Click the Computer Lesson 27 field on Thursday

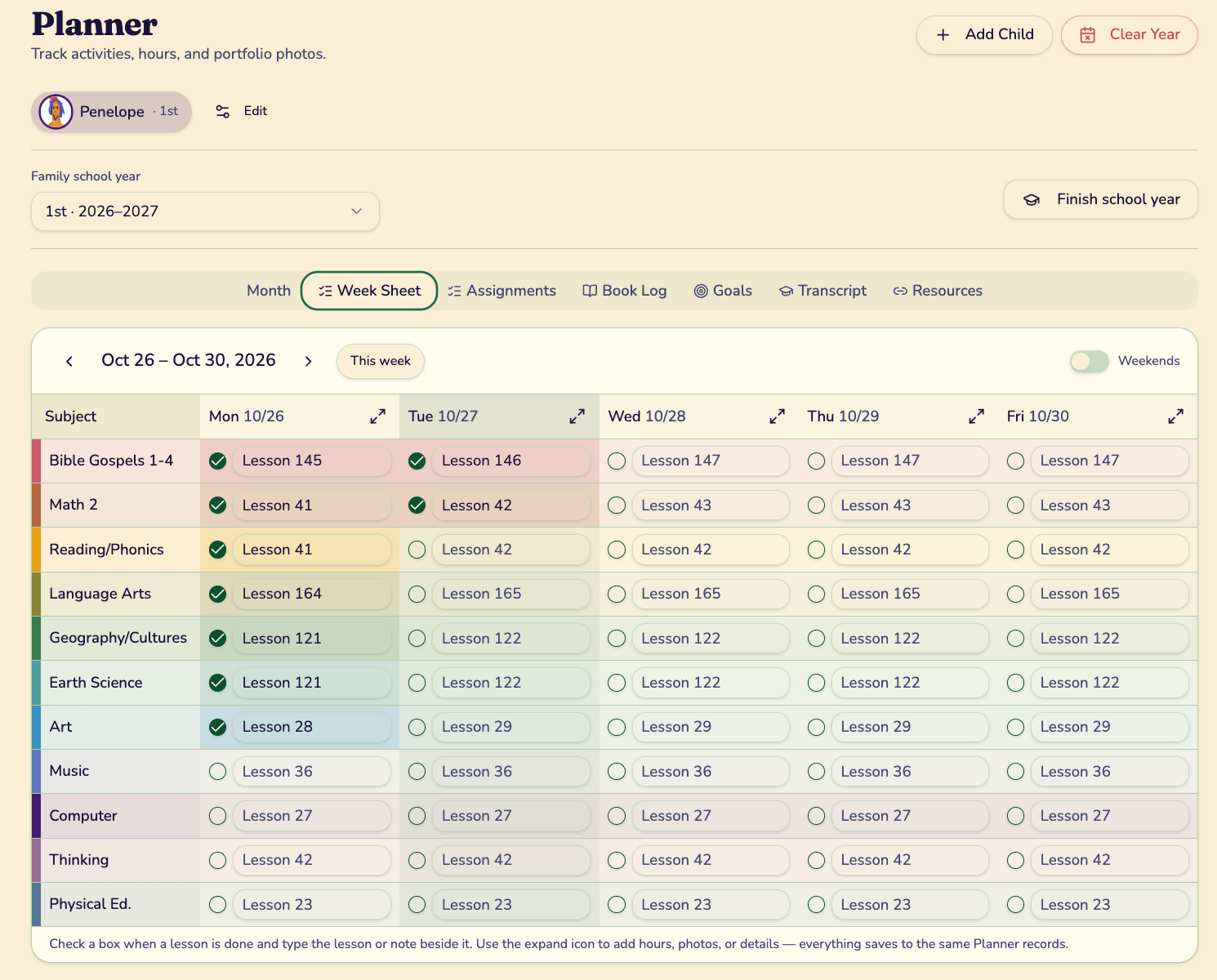point(910,816)
